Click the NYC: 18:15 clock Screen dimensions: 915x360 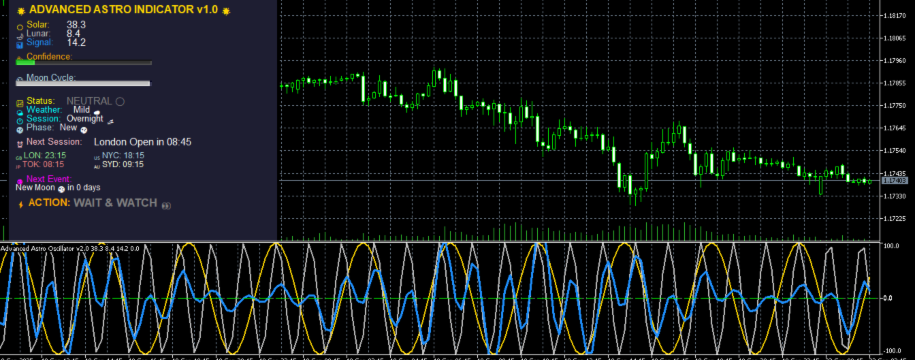point(123,155)
